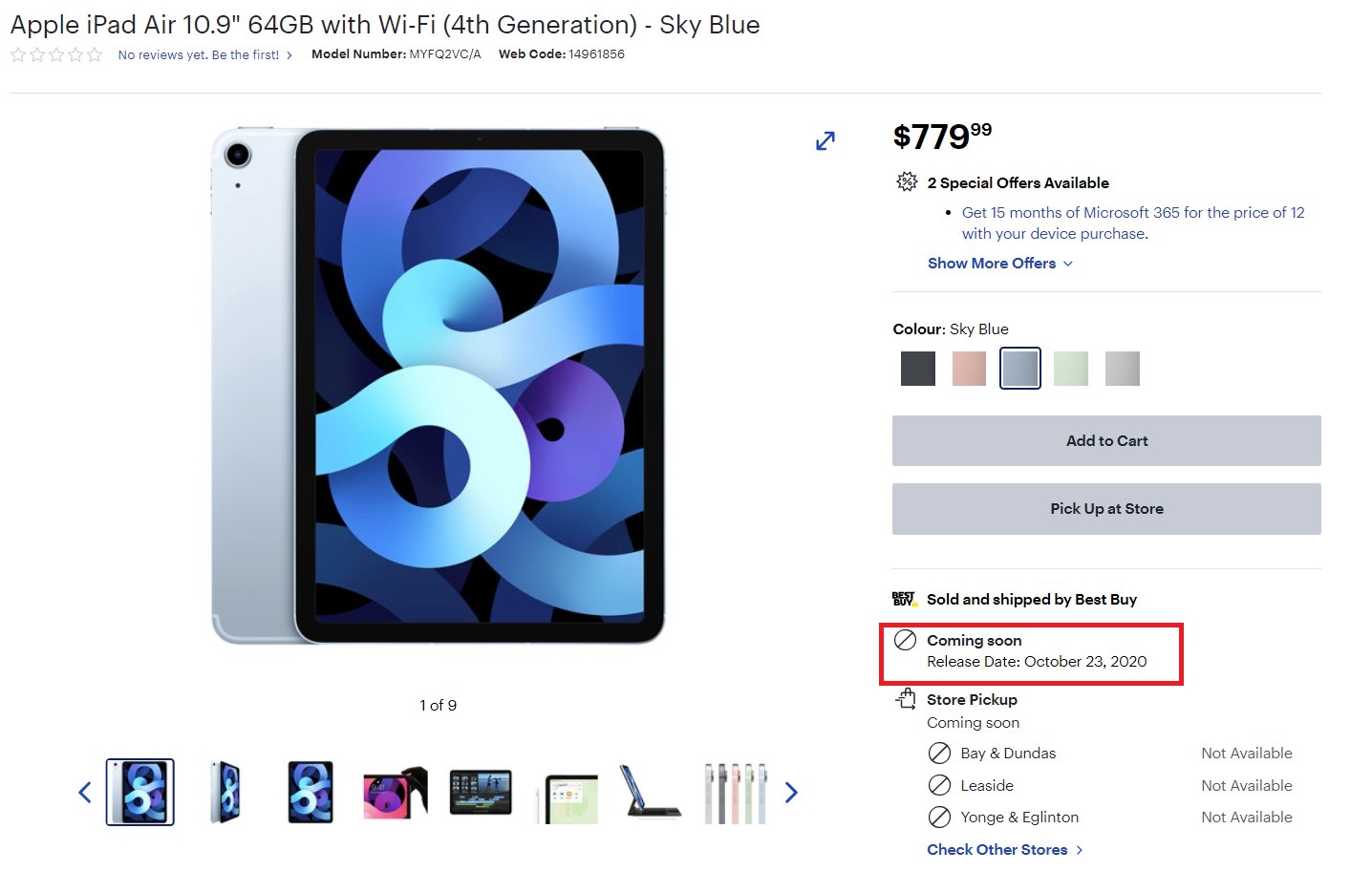Choose the Rose Gold colour swatch
1372x871 pixels.
969,369
